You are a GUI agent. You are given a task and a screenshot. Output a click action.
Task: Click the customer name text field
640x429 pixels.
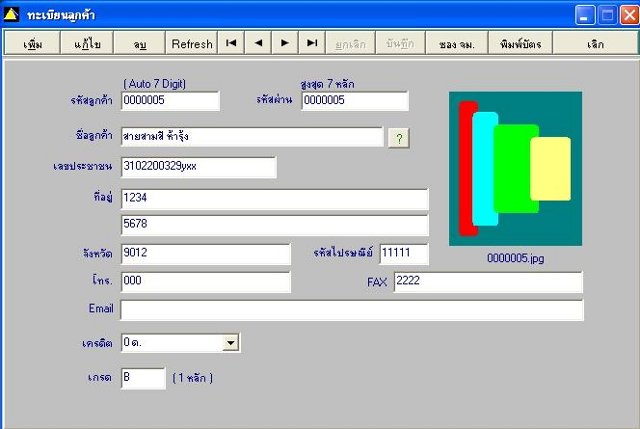tap(252, 137)
